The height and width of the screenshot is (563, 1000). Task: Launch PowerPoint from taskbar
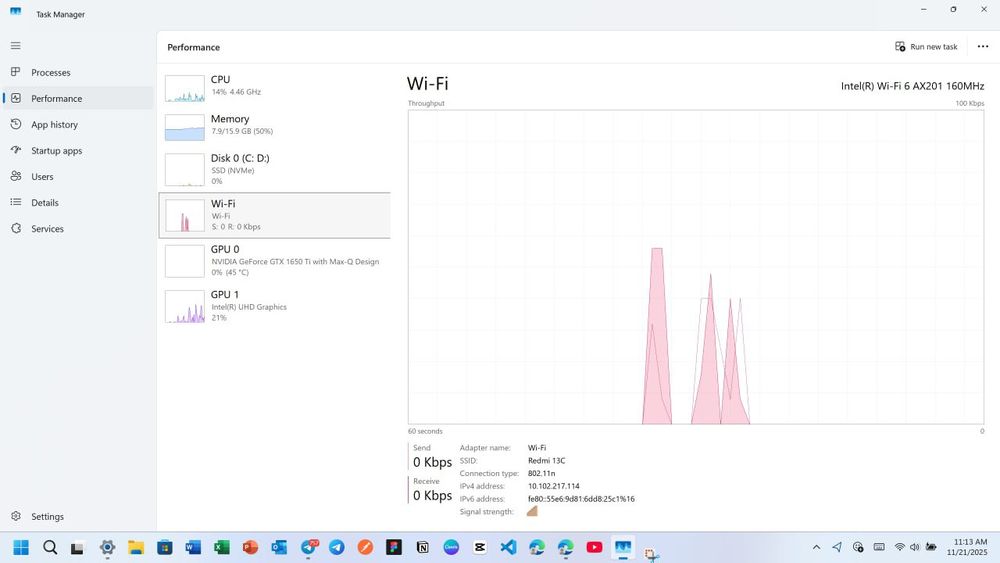[x=250, y=547]
